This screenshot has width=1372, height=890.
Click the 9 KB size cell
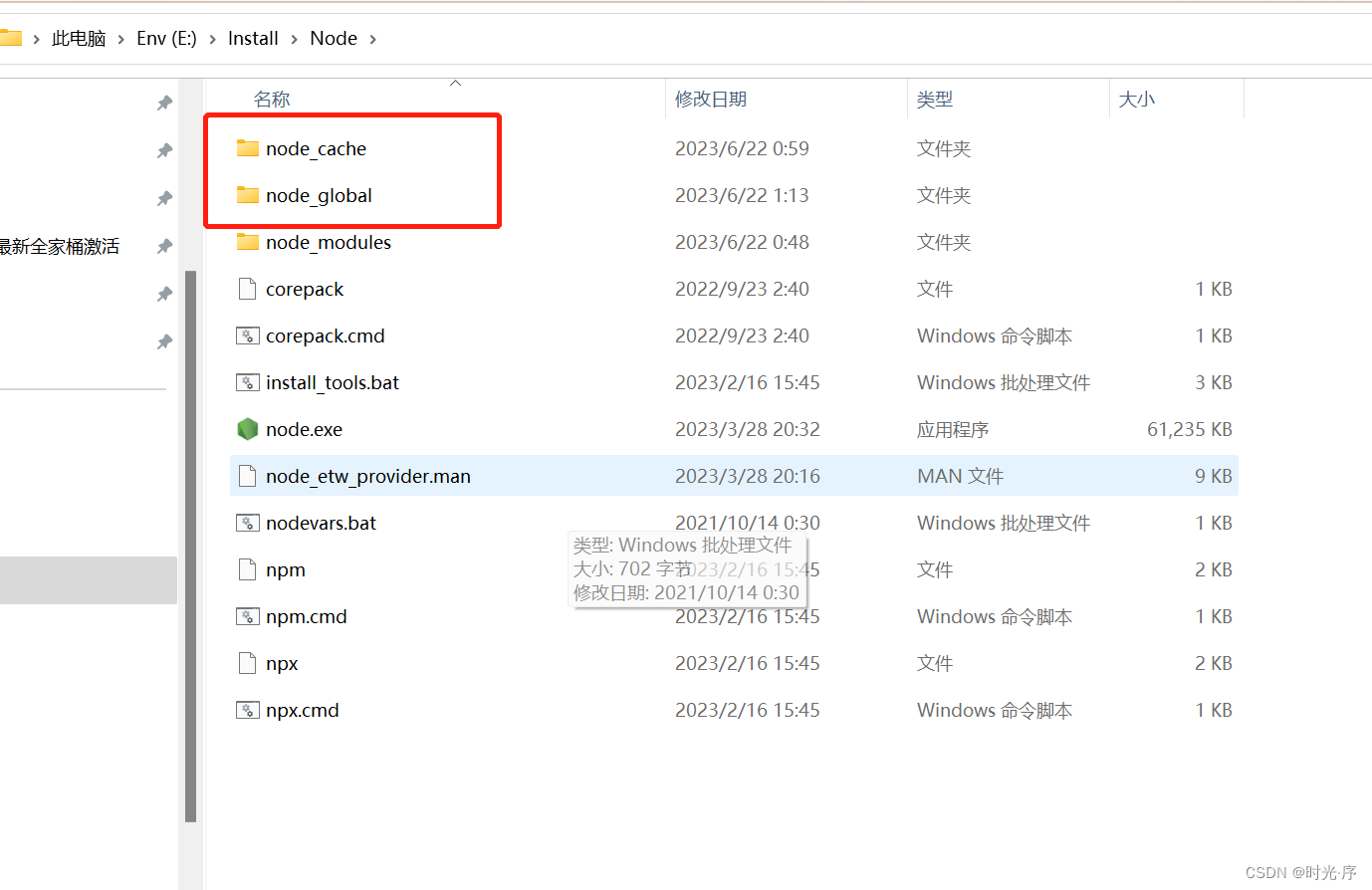tap(1214, 476)
